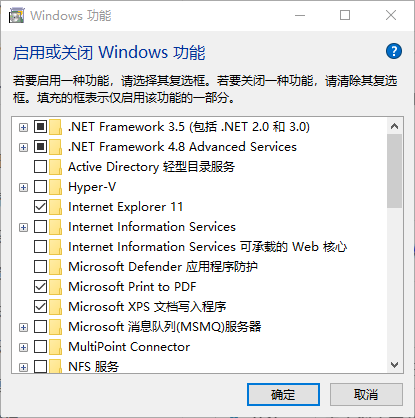Viewport: 415px width, 418px height.
Task: Expand the .NET Framework 3.5 node
Action: (x=23, y=127)
